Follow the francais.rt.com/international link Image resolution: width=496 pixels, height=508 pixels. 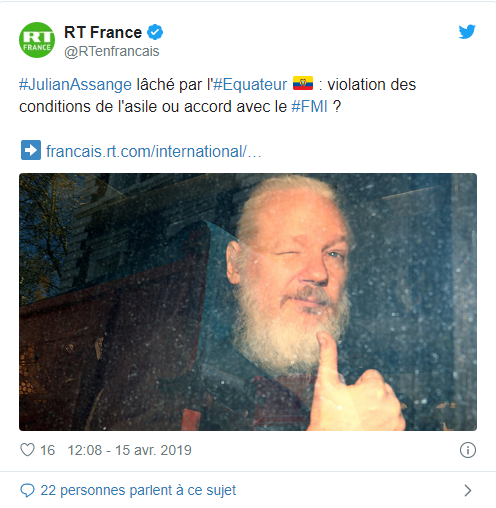pyautogui.click(x=154, y=151)
